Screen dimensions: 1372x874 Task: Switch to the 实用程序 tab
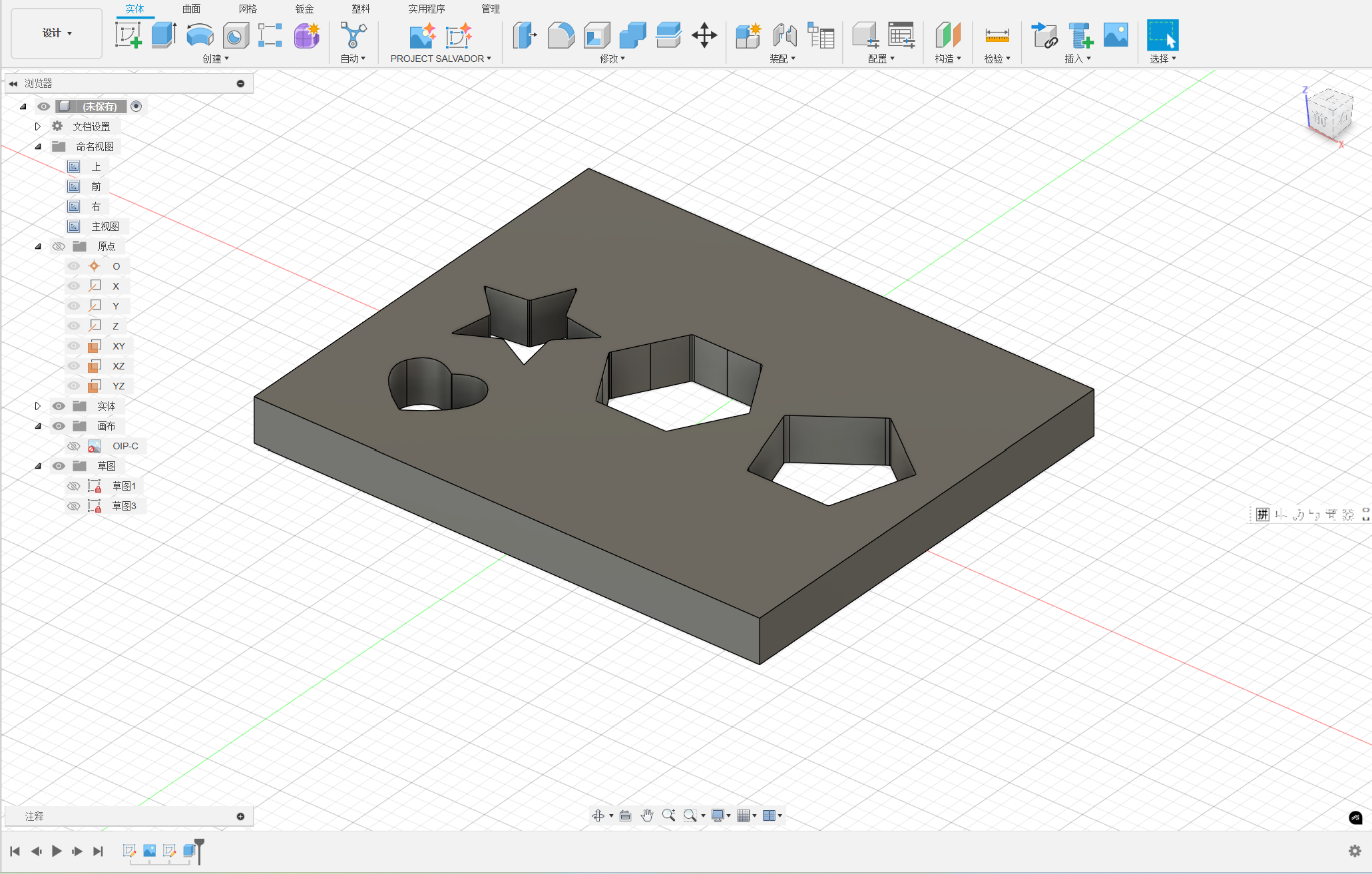tap(427, 9)
